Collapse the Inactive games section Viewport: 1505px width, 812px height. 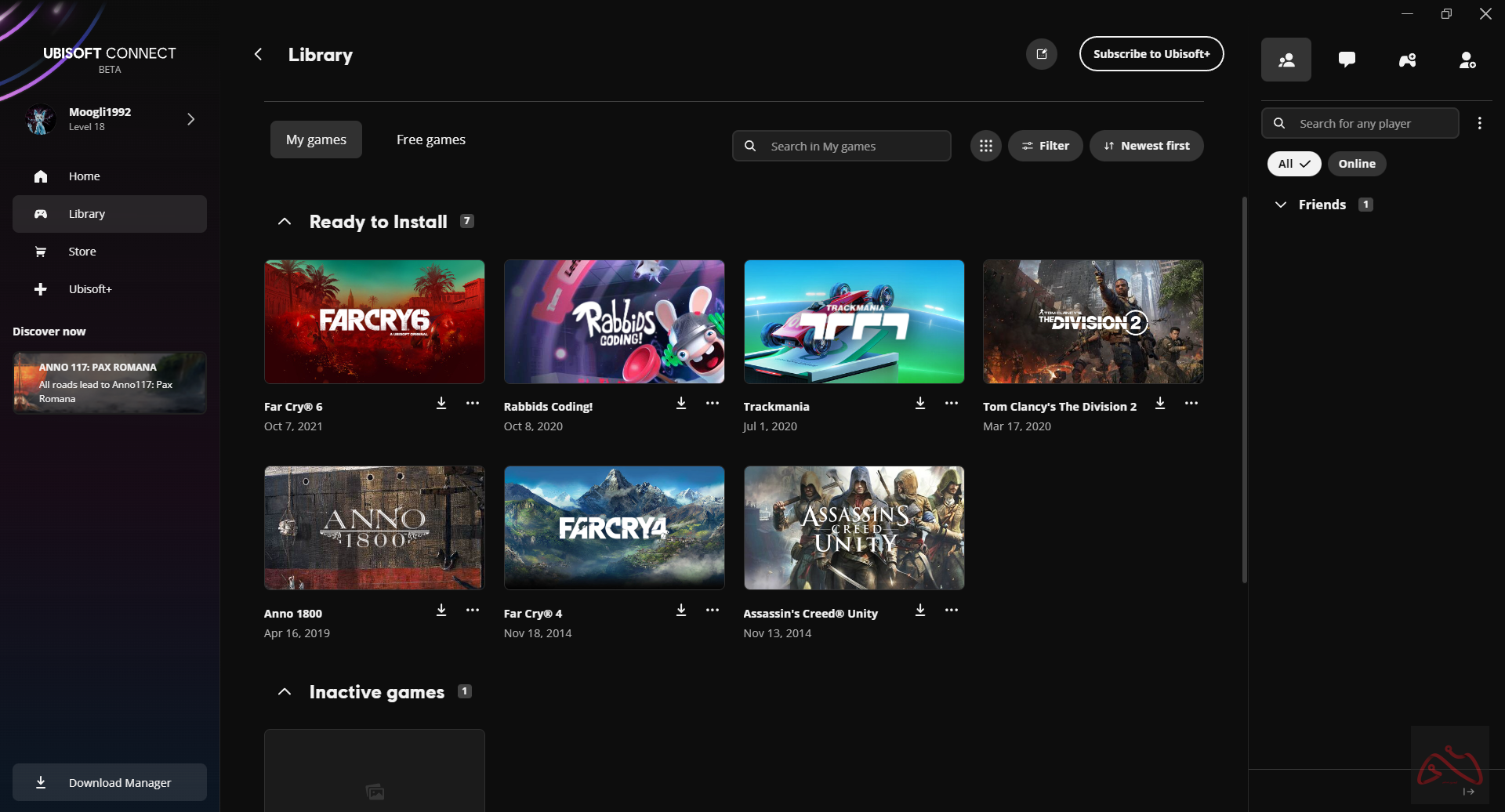pos(285,692)
